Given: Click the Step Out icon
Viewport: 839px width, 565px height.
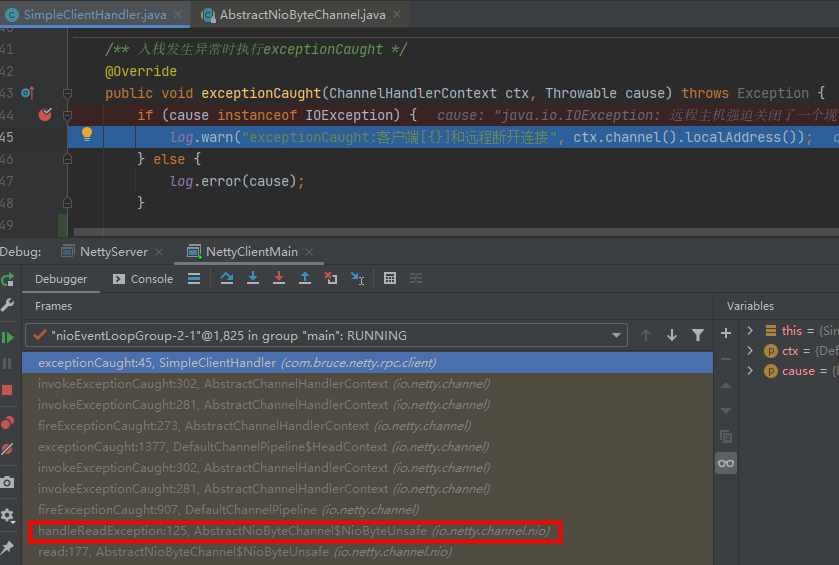Looking at the screenshot, I should coord(305,278).
